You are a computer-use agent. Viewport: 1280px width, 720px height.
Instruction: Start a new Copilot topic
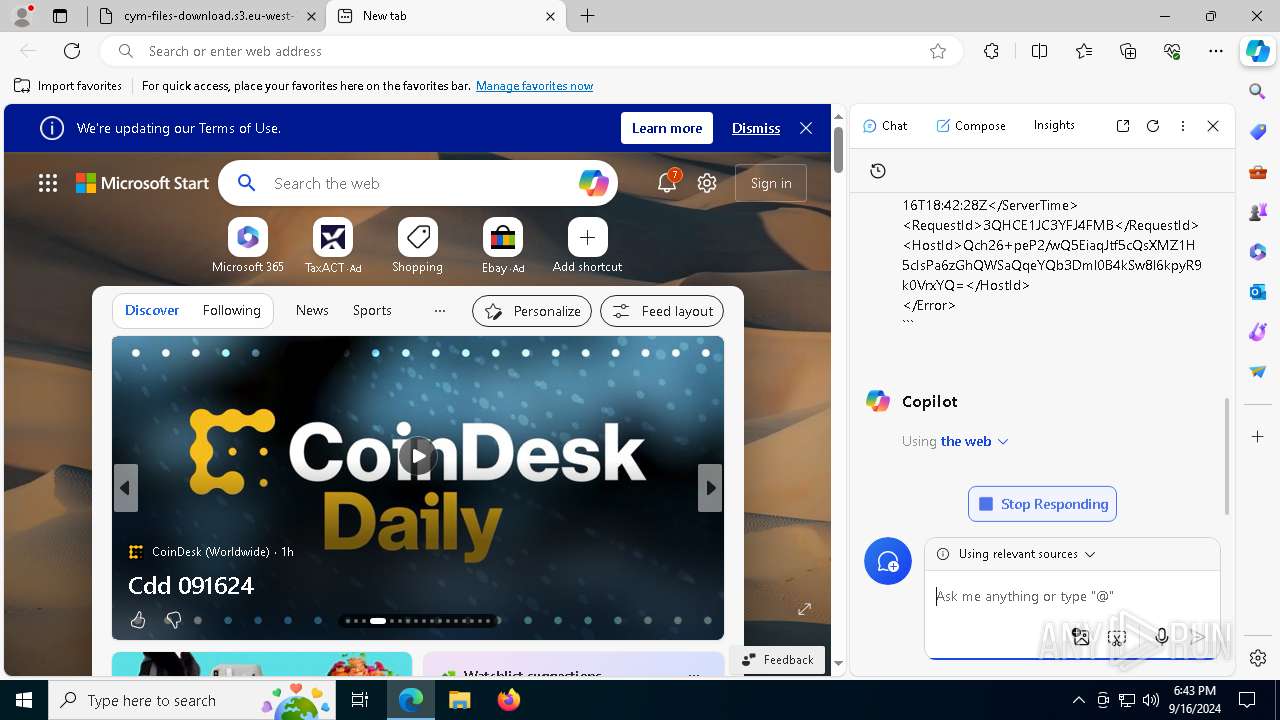click(x=888, y=562)
